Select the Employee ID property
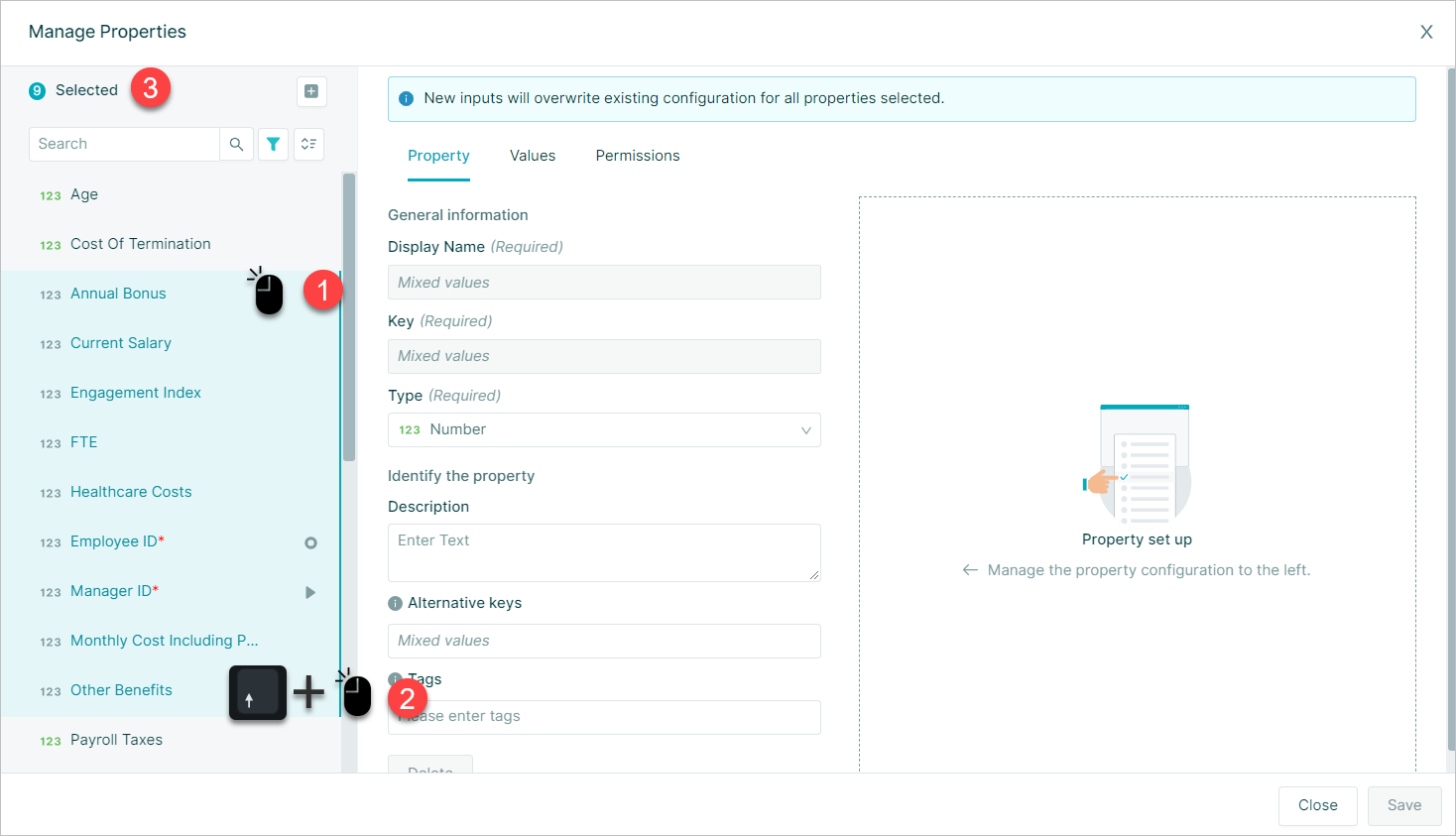The image size is (1456, 836). point(171,541)
